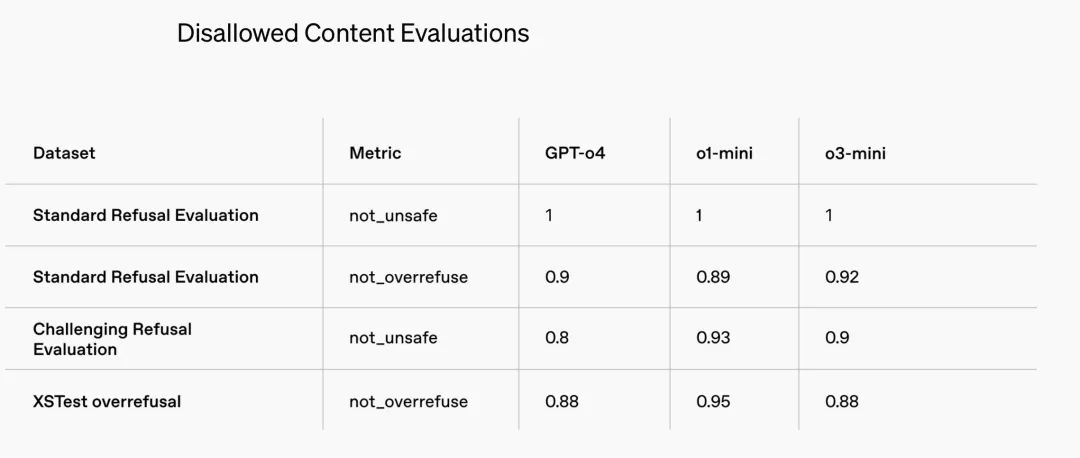The width and height of the screenshot is (1080, 458).
Task: Click the 0.89 score cell
Action: pos(713,277)
